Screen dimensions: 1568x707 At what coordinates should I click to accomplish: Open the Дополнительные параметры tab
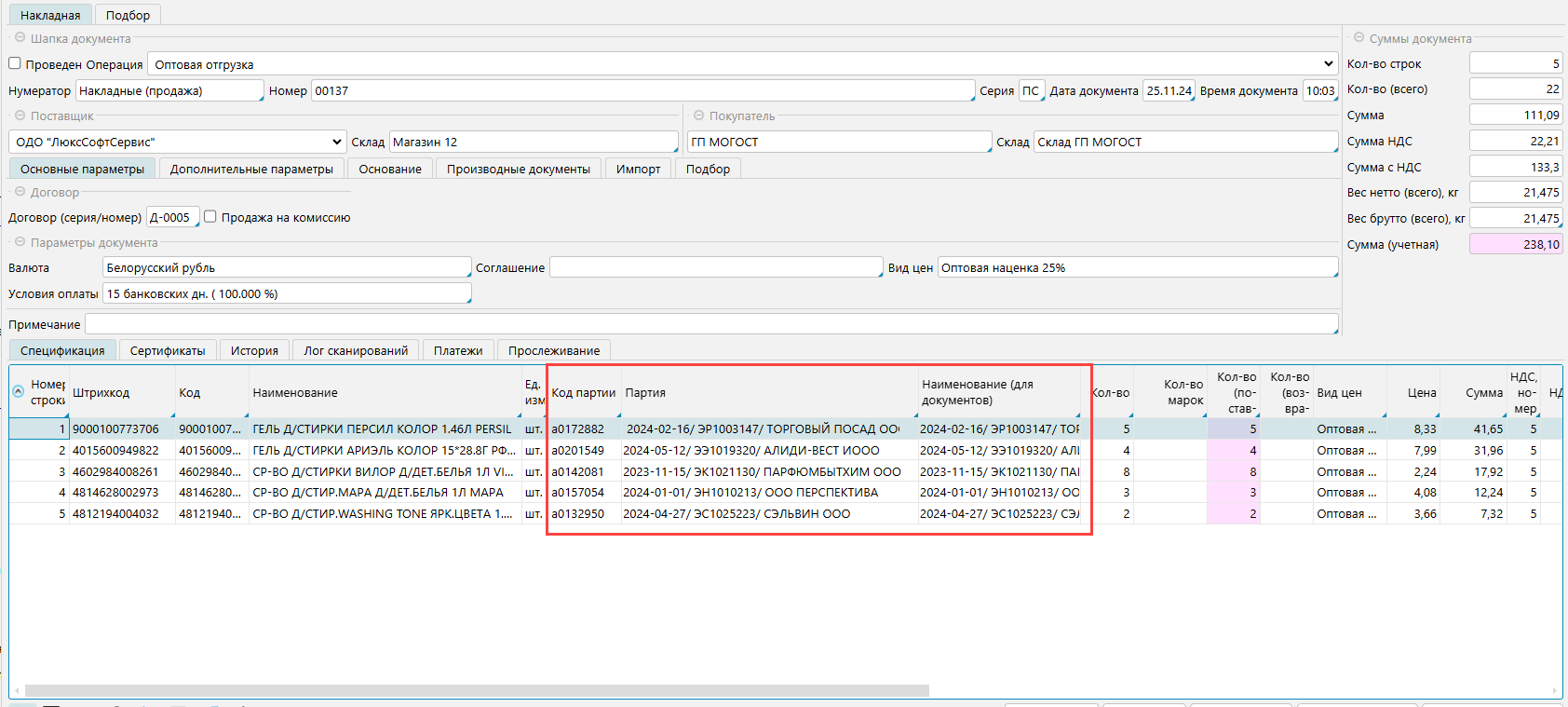coord(251,169)
